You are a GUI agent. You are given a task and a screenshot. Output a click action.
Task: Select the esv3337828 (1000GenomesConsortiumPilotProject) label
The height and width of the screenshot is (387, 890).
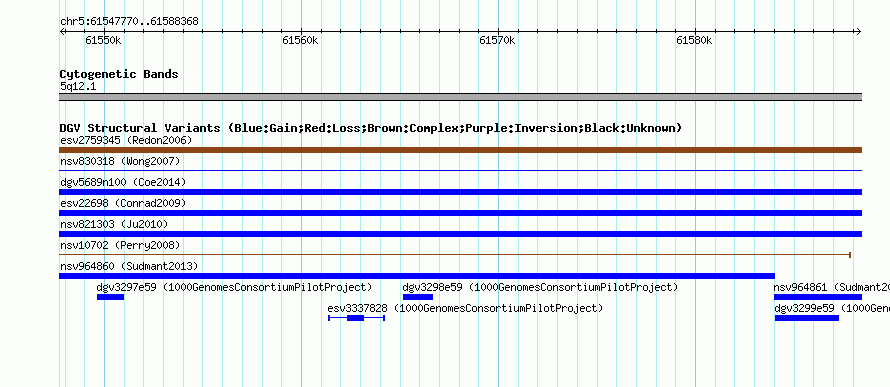465,308
